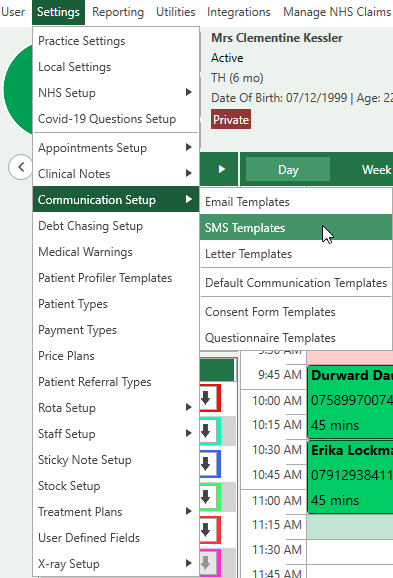Open the Manage NHS Claims menu
The height and width of the screenshot is (578, 393).
point(337,12)
